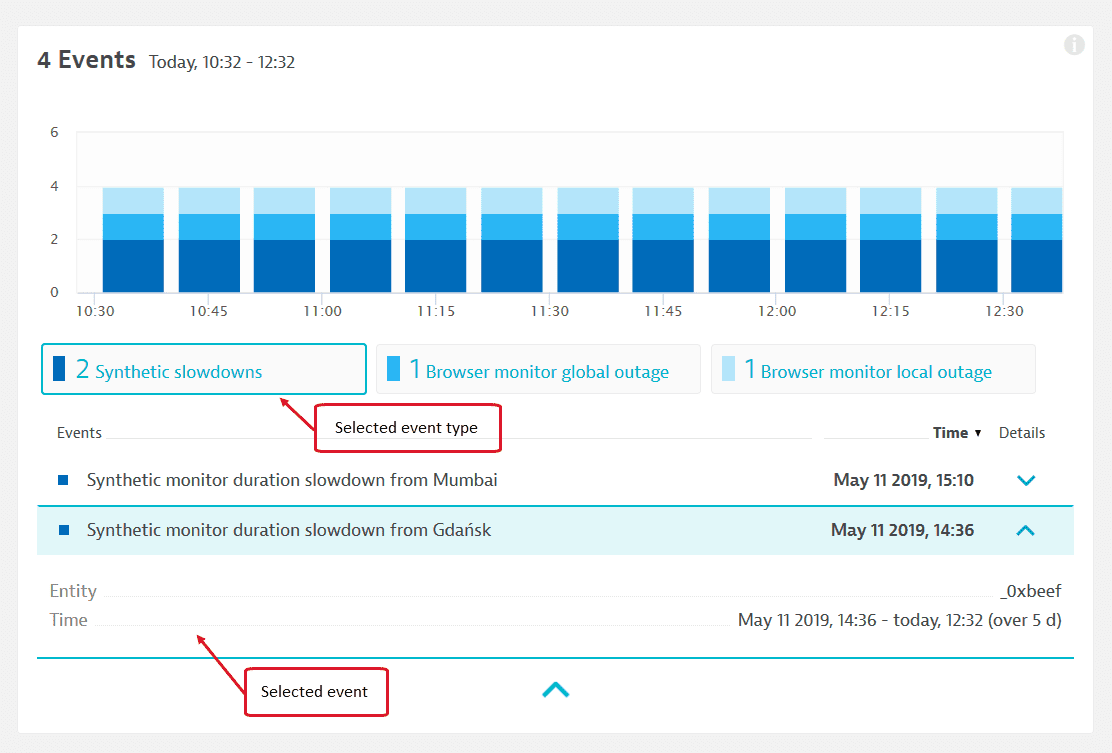The width and height of the screenshot is (1112, 753).
Task: Open Synthetic monitor duration slowdown from Gdańsk
Action: tap(289, 530)
